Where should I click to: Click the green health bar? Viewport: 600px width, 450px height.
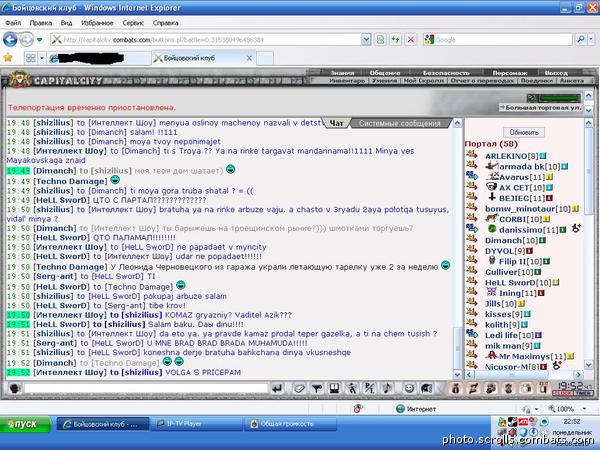coord(559,98)
